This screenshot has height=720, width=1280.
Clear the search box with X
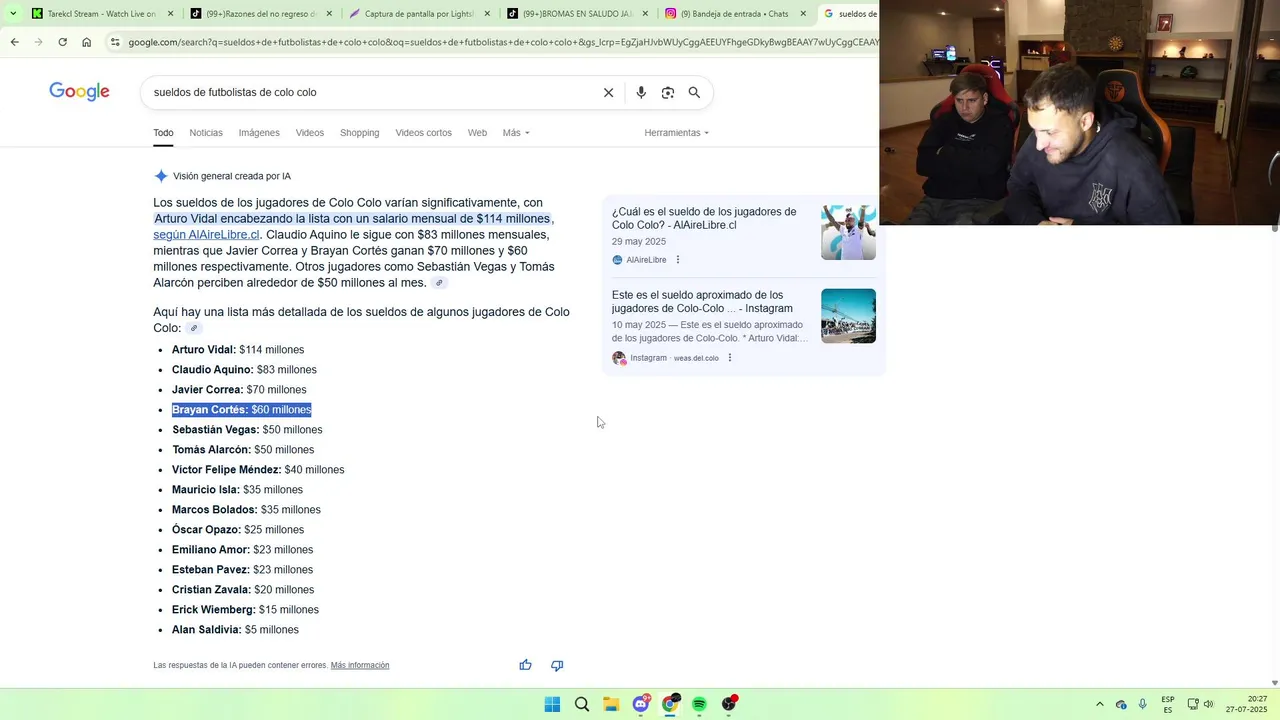608,92
